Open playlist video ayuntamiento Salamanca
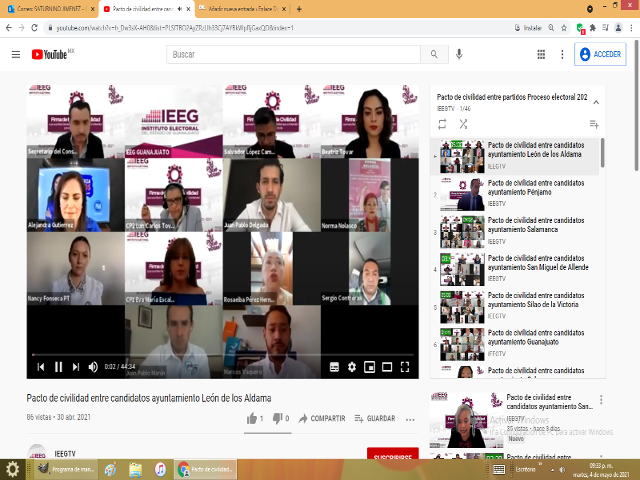 click(x=520, y=224)
